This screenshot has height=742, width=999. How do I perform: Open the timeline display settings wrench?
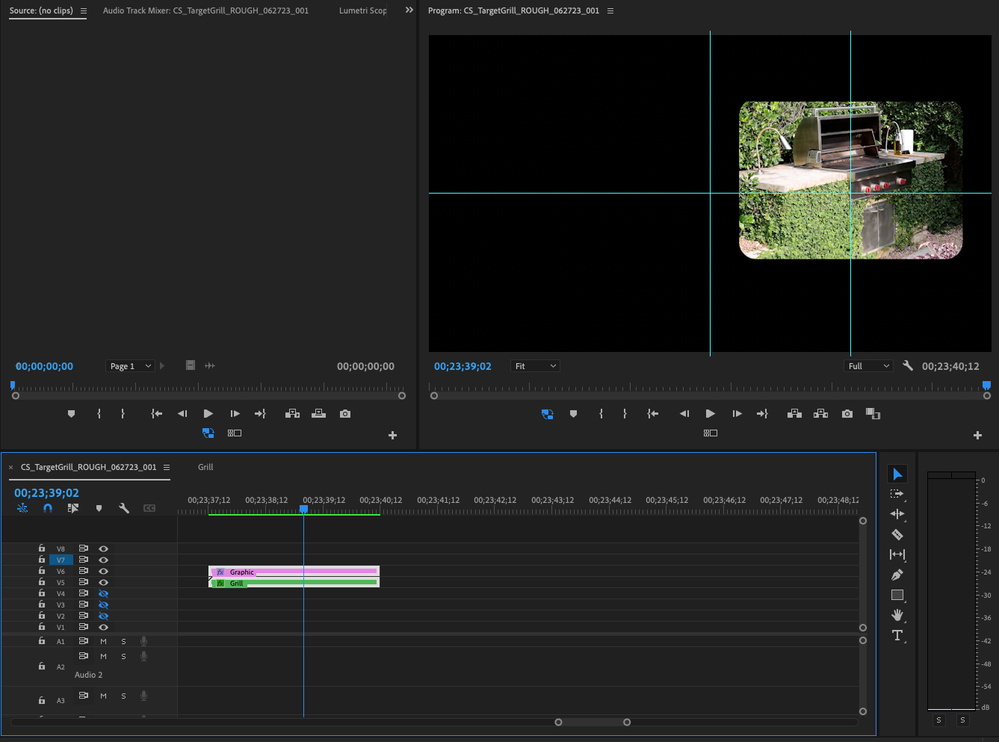click(124, 509)
